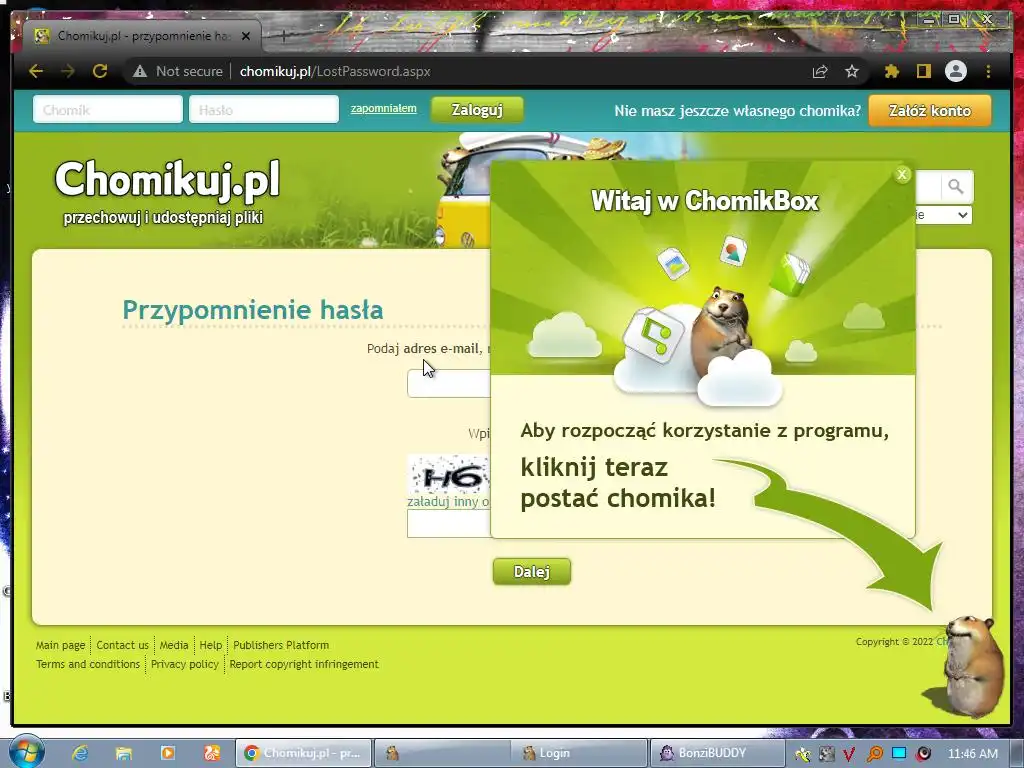The image size is (1024, 768).
Task: Open a new browser tab
Action: pyautogui.click(x=283, y=37)
